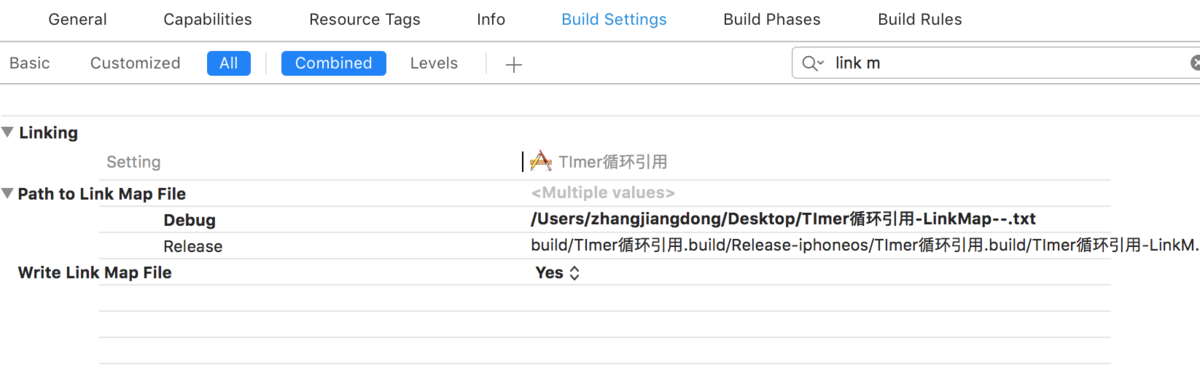
Task: Click the plus icon to add build setting
Action: coord(514,65)
